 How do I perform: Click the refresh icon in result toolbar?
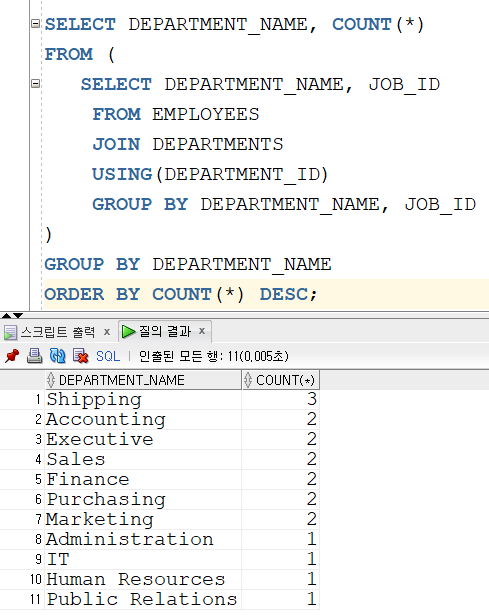pos(57,356)
